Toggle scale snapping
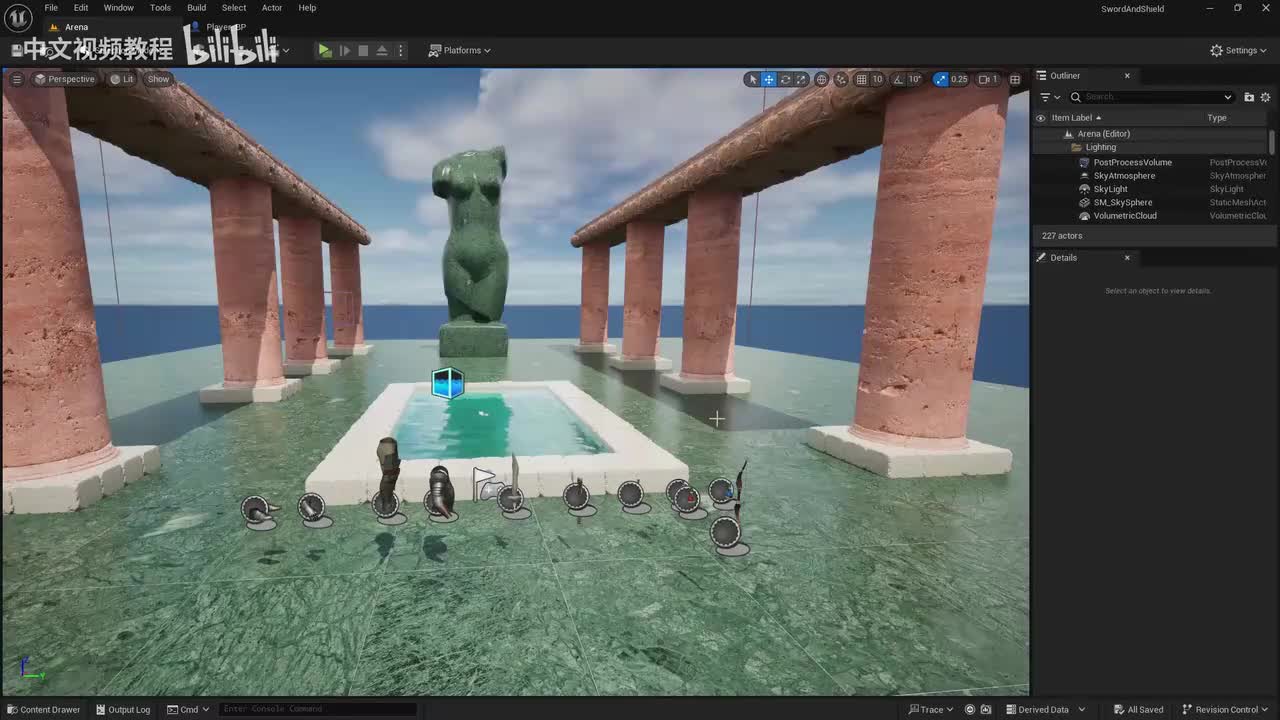1280x720 pixels. pyautogui.click(x=940, y=79)
